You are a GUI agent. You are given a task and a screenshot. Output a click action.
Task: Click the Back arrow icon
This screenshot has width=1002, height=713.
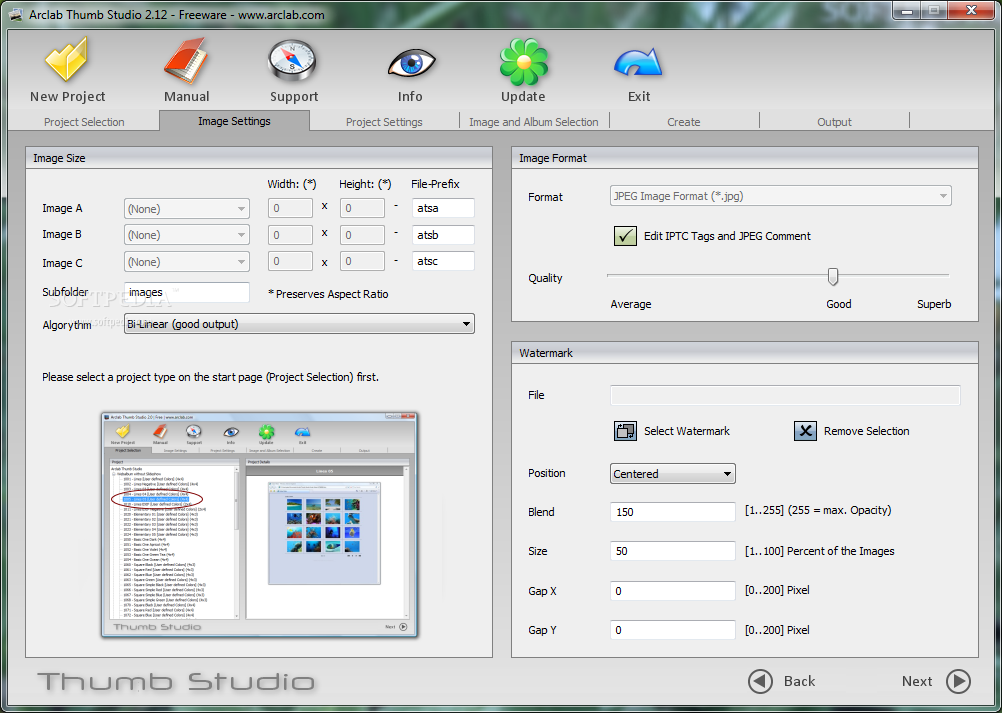[x=760, y=681]
